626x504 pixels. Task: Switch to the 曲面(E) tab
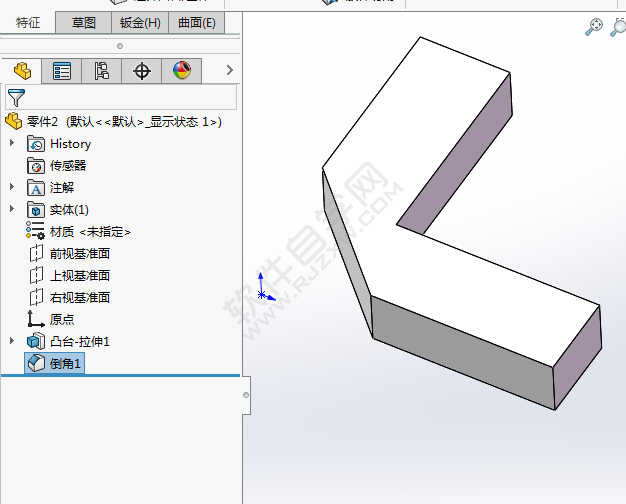tap(197, 22)
